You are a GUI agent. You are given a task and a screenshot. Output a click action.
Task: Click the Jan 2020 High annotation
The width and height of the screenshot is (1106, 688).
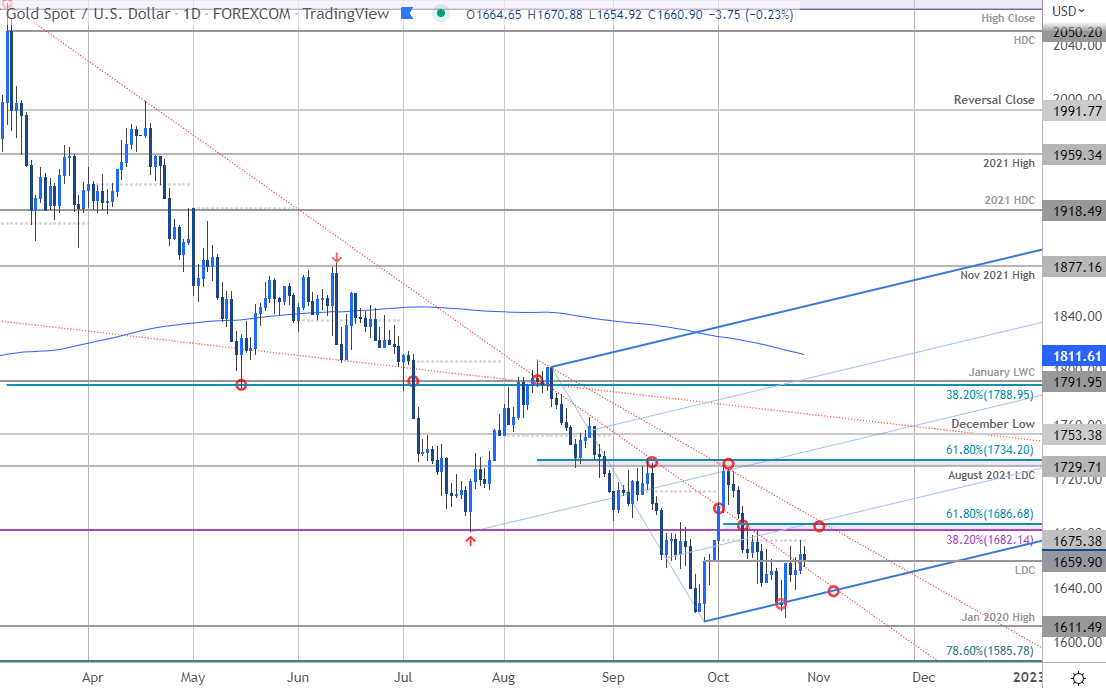point(998,617)
